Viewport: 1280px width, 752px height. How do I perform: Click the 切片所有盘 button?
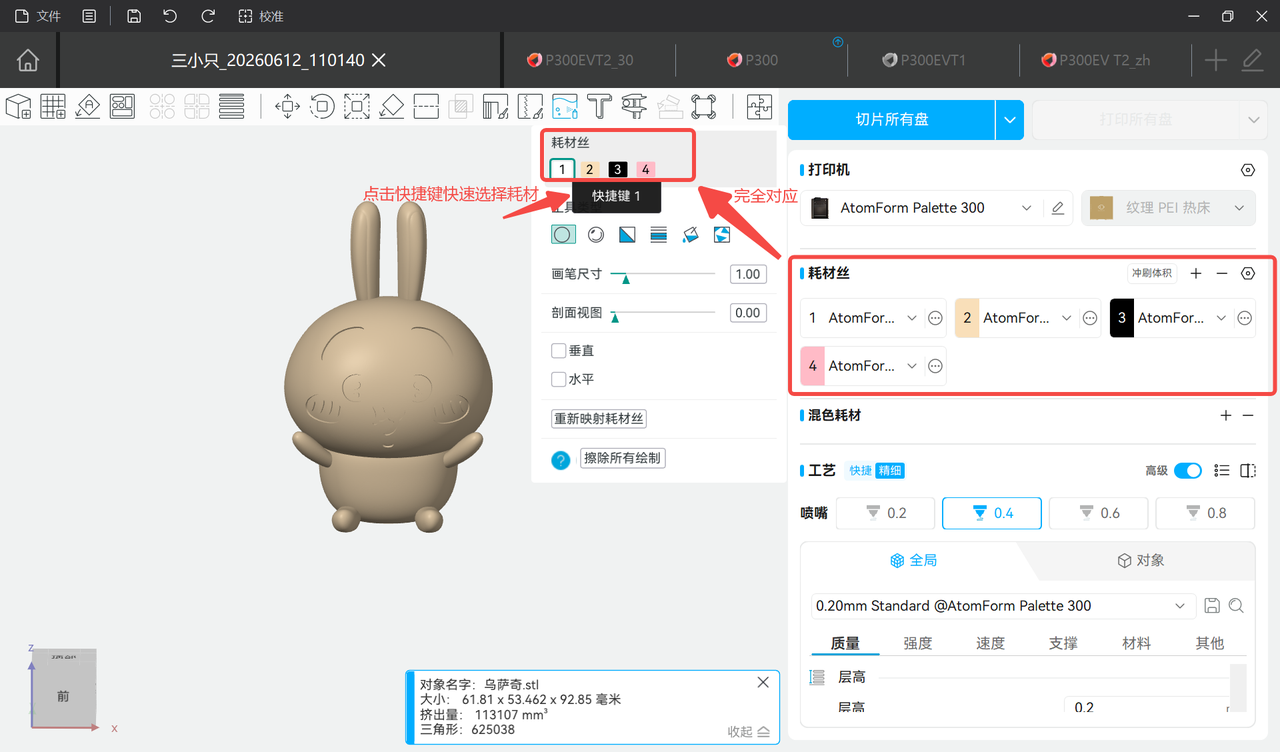[892, 120]
